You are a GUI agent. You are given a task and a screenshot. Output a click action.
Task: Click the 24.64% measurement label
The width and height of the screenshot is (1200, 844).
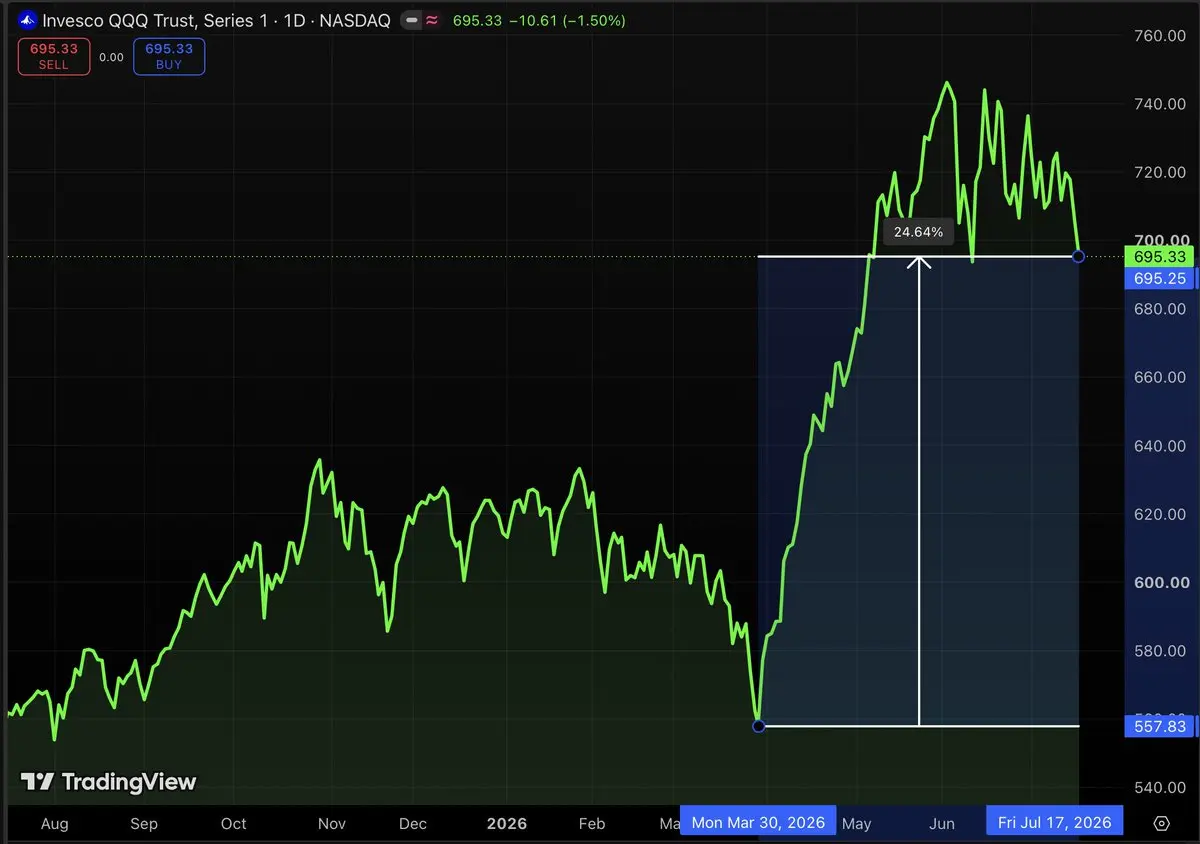pos(918,232)
